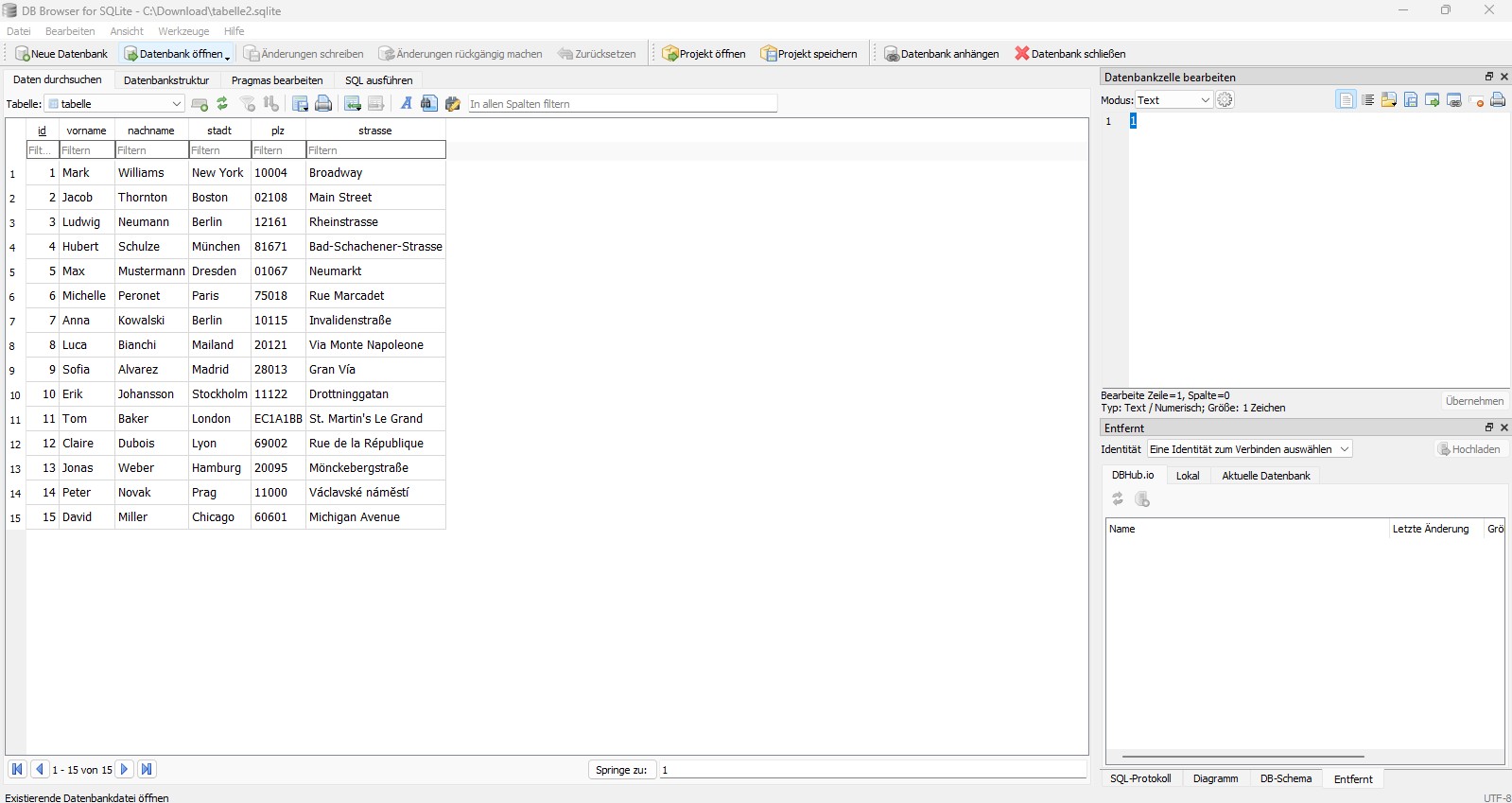Image resolution: width=1512 pixels, height=803 pixels.
Task: Click the Springe zu input field
Action: tap(872, 770)
